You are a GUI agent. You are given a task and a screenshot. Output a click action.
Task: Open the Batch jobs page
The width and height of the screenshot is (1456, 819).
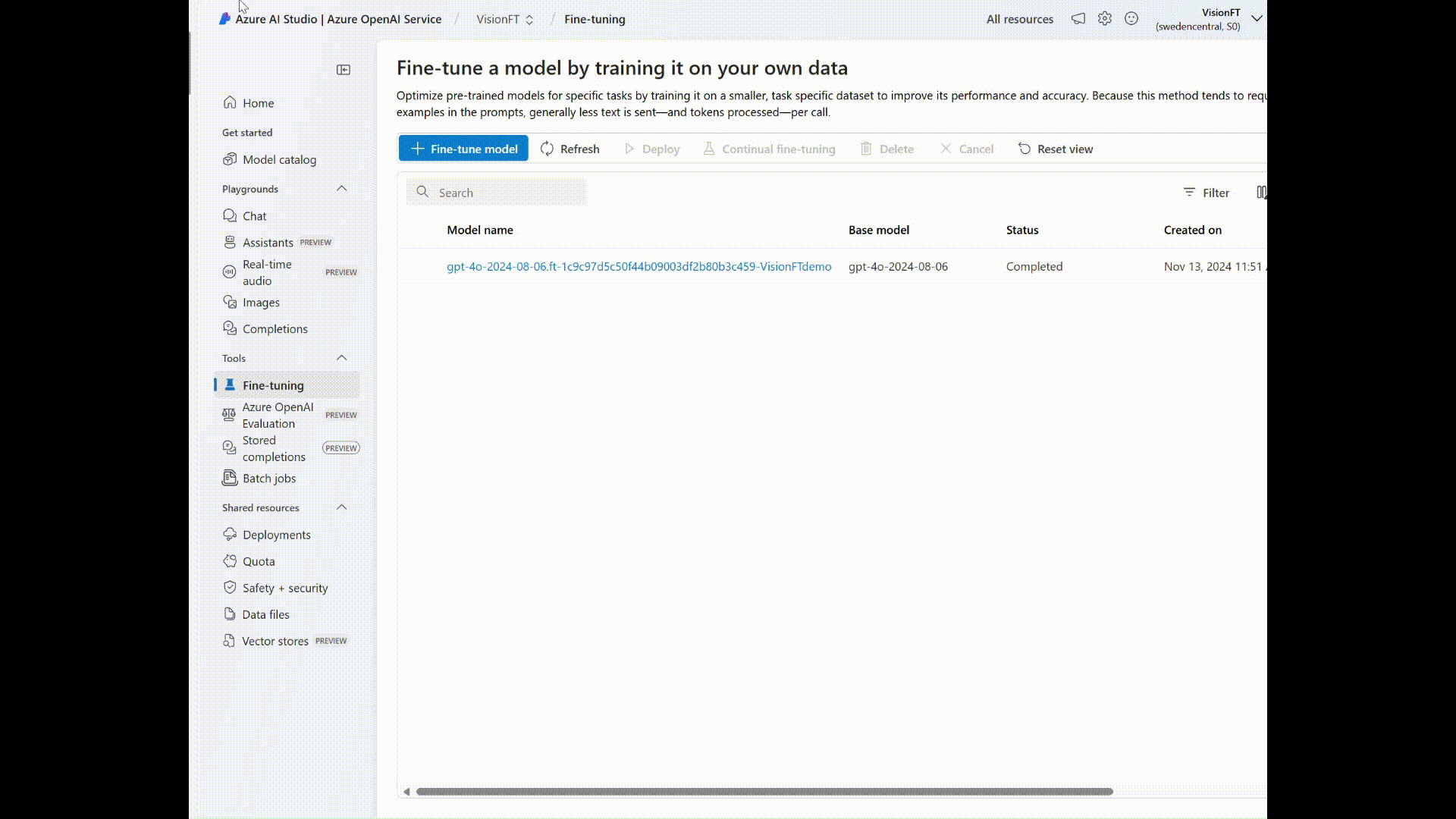268,479
